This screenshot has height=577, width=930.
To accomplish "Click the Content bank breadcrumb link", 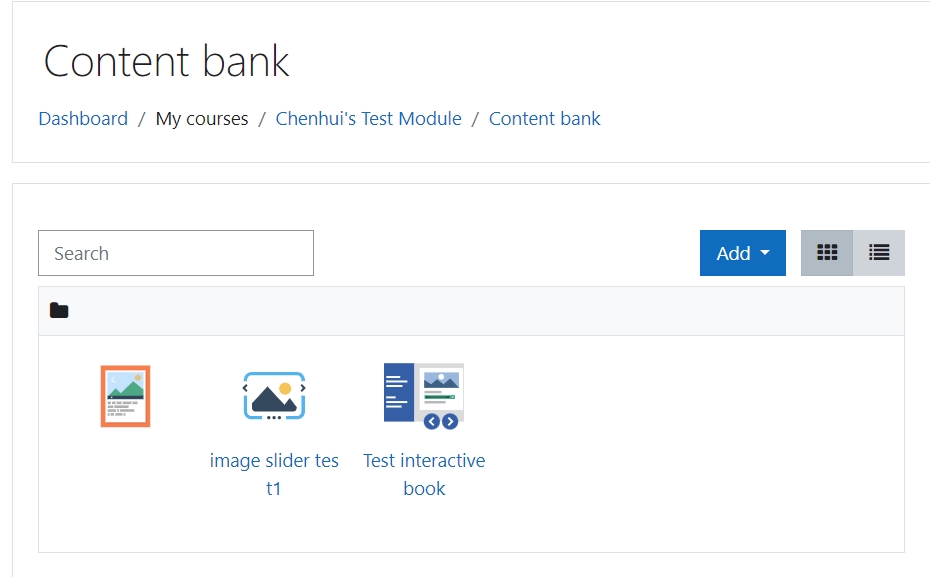I will [x=544, y=118].
